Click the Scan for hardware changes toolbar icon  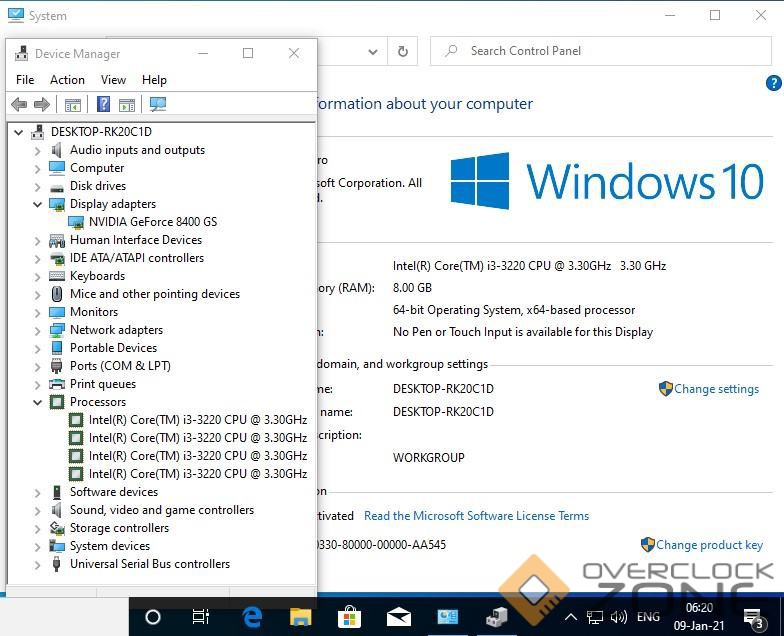click(158, 105)
